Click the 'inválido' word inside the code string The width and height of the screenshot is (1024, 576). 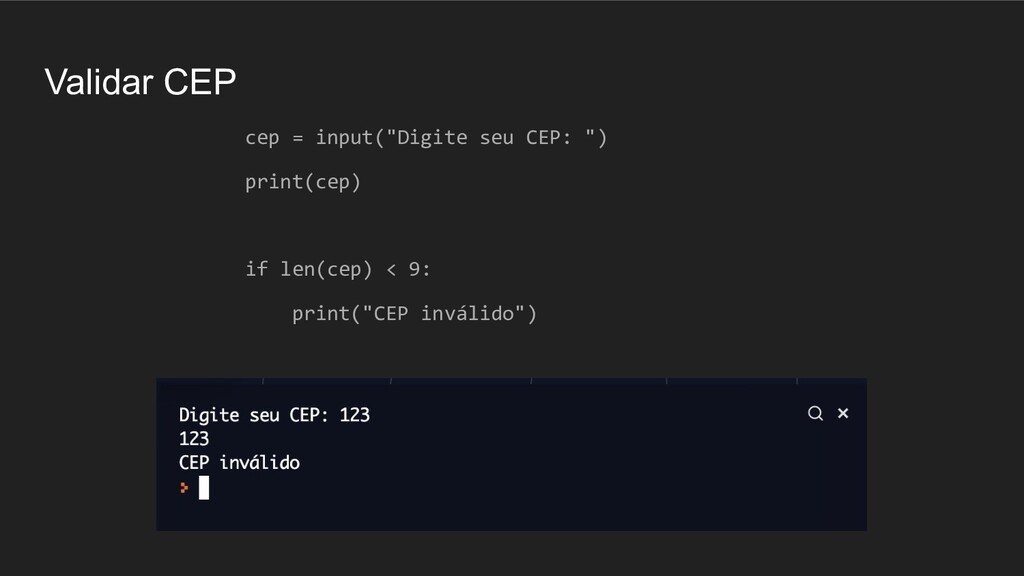467,313
